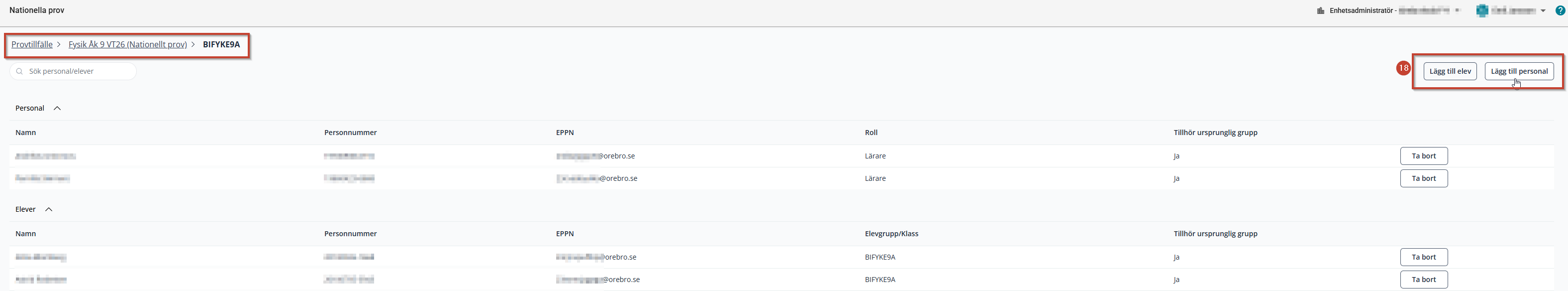Click the user avatar icon
This screenshot has width=1568, height=291.
pos(1482,10)
